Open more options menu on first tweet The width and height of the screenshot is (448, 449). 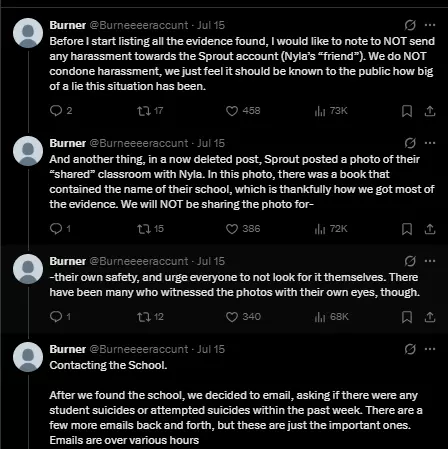coord(430,25)
